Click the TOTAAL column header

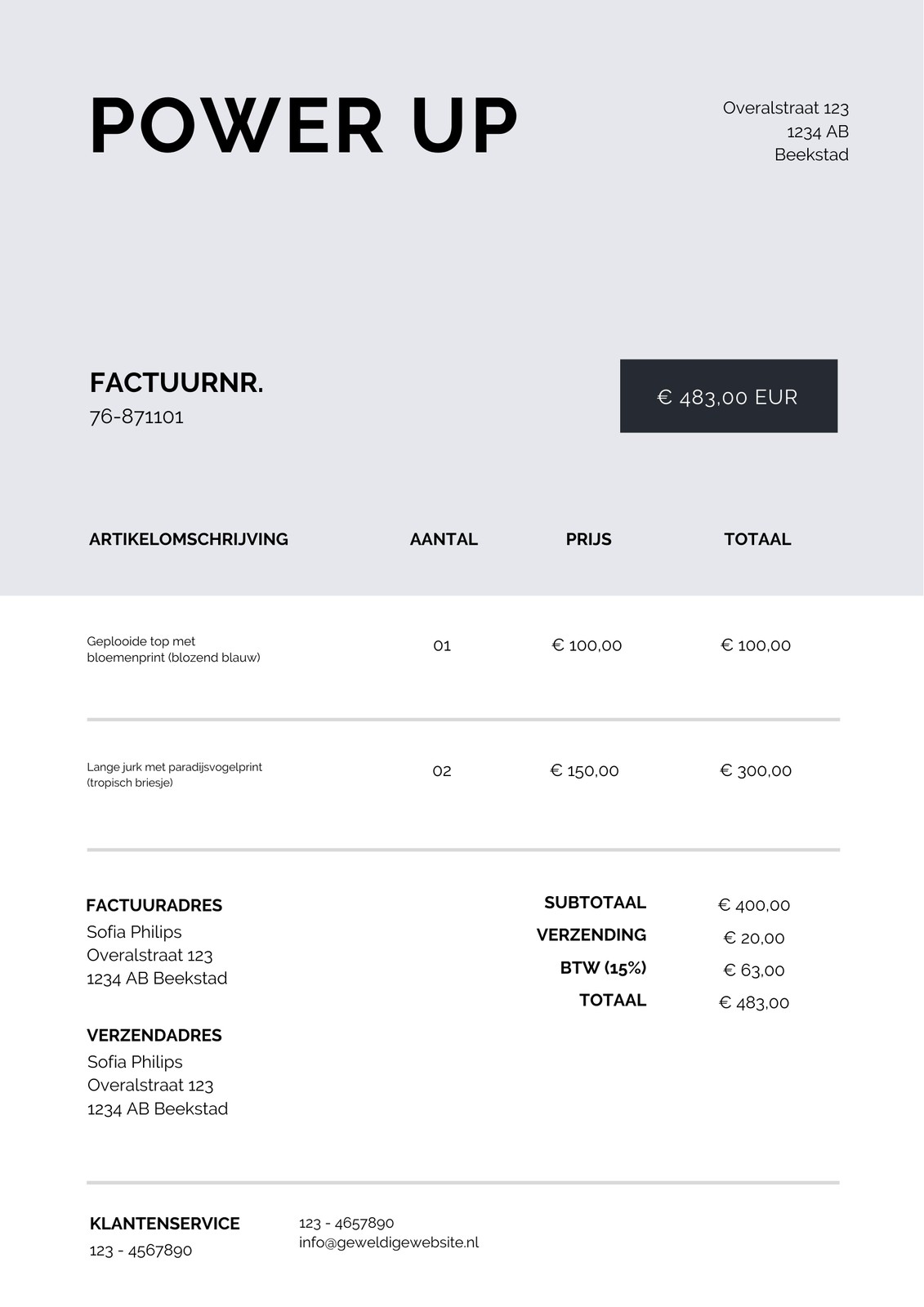(x=757, y=539)
